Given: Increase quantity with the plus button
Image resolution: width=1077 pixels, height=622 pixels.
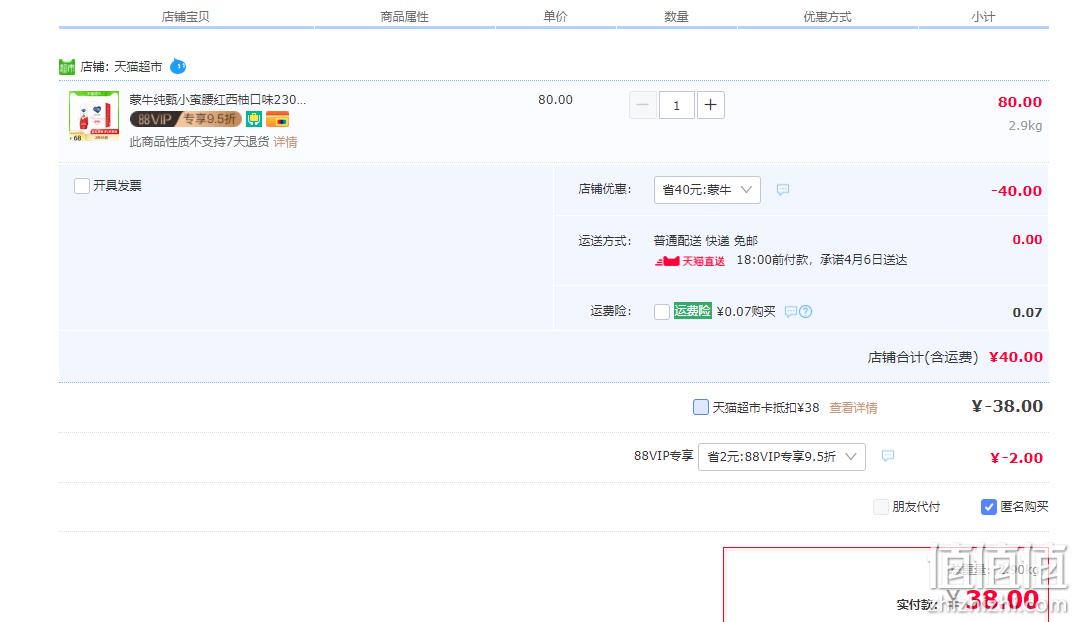Looking at the screenshot, I should coord(711,105).
